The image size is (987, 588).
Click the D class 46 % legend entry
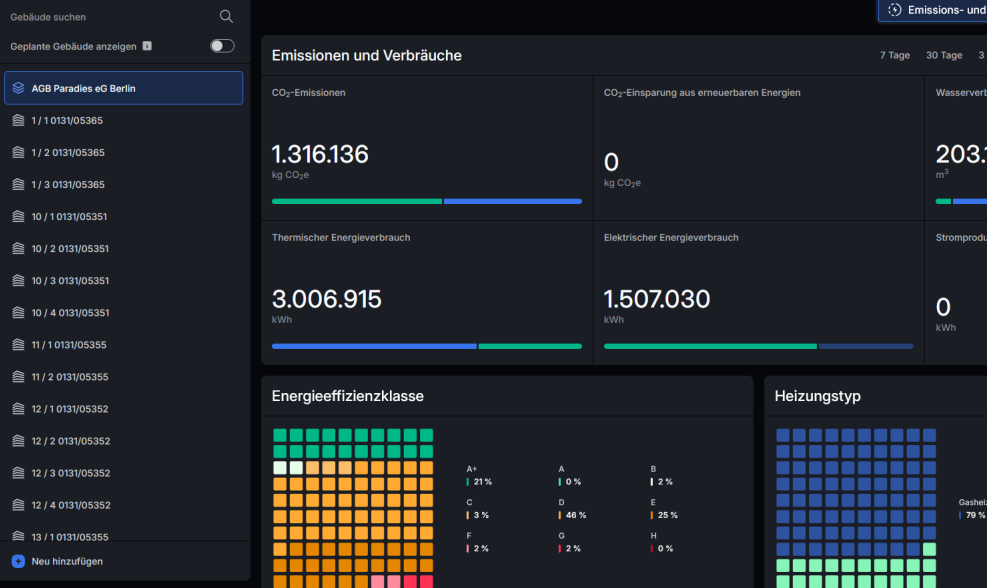point(573,515)
